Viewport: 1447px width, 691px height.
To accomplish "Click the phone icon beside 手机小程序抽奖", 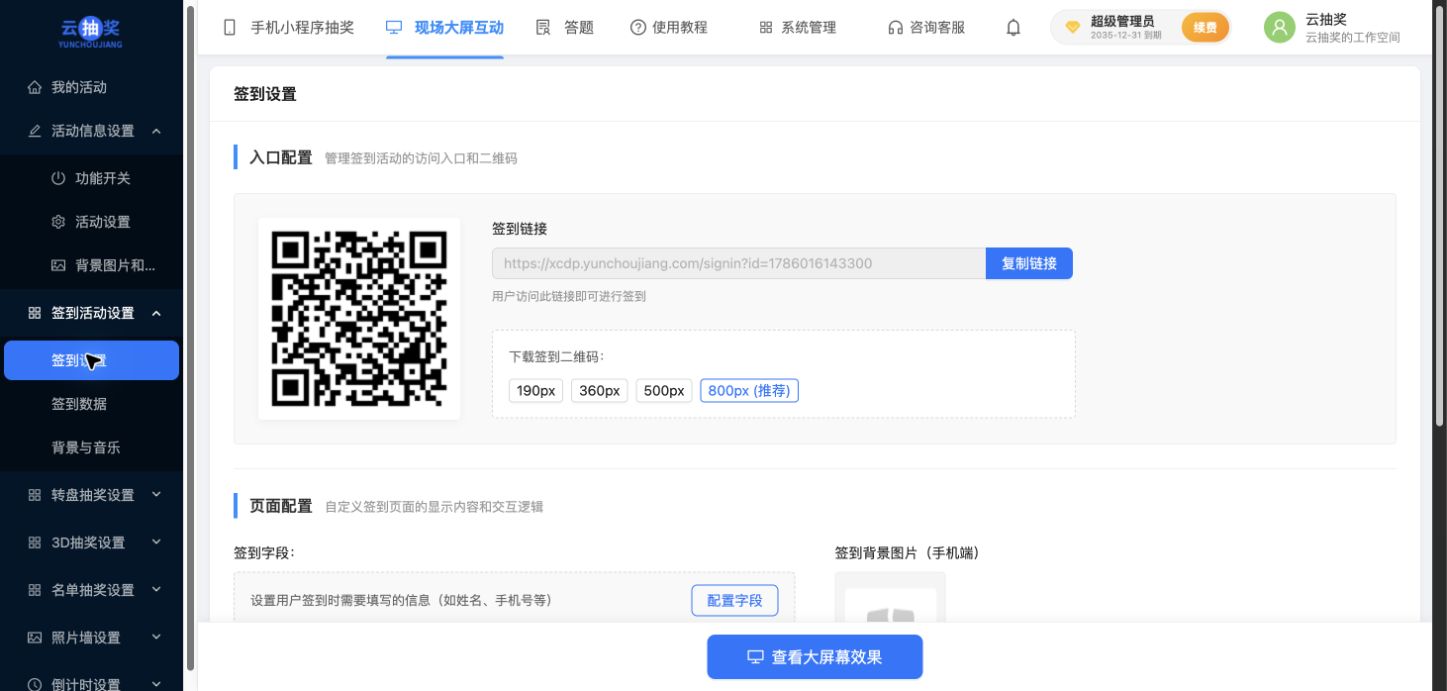I will point(230,28).
